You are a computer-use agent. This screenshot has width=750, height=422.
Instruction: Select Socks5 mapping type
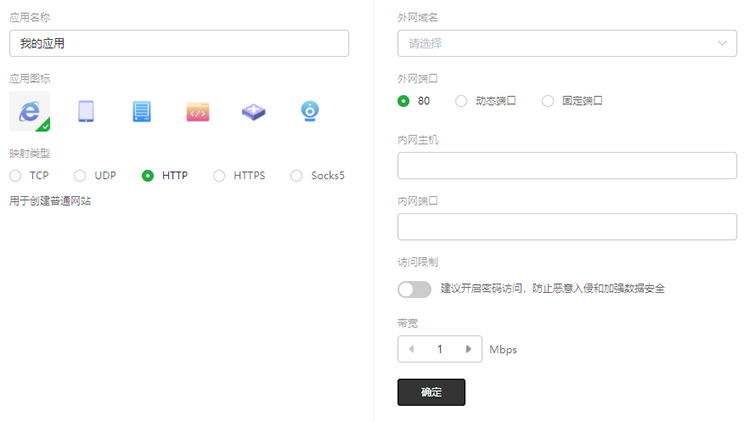(296, 176)
